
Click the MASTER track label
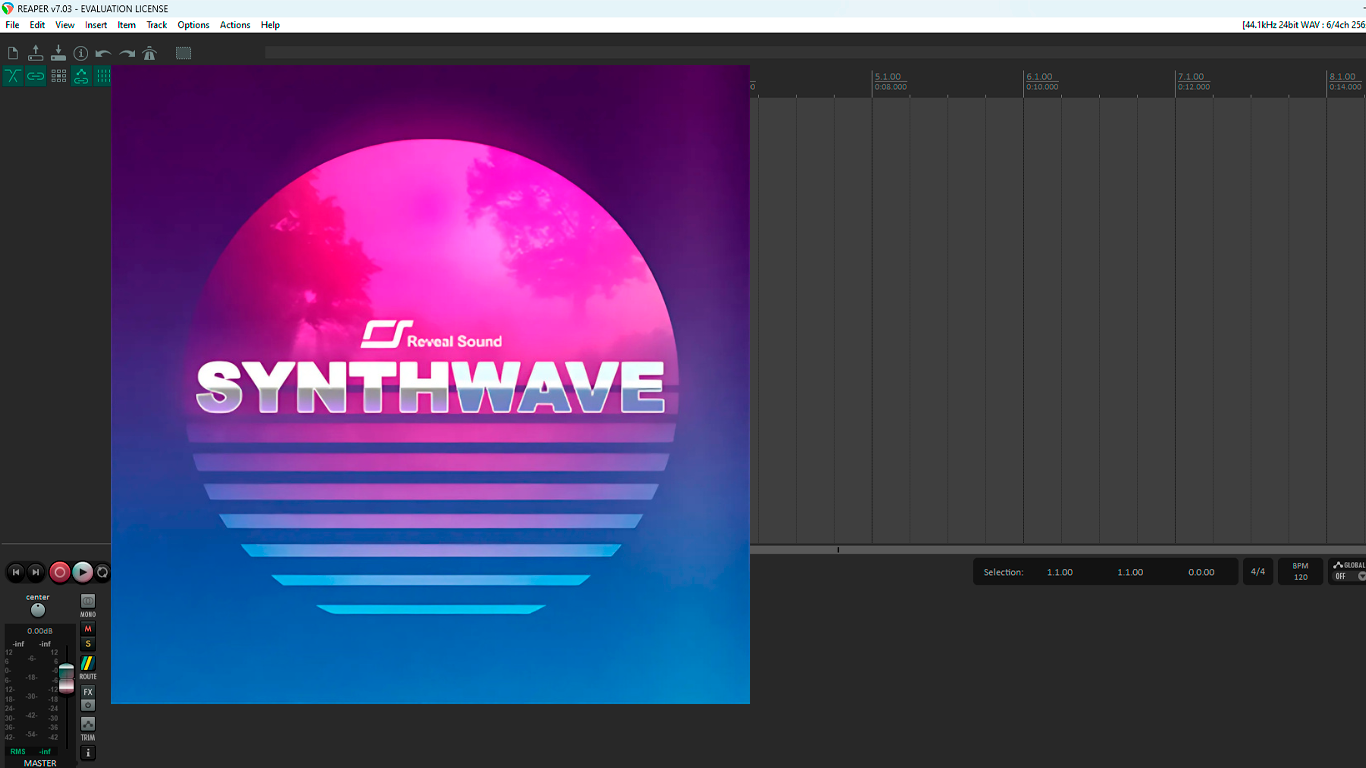pos(40,763)
